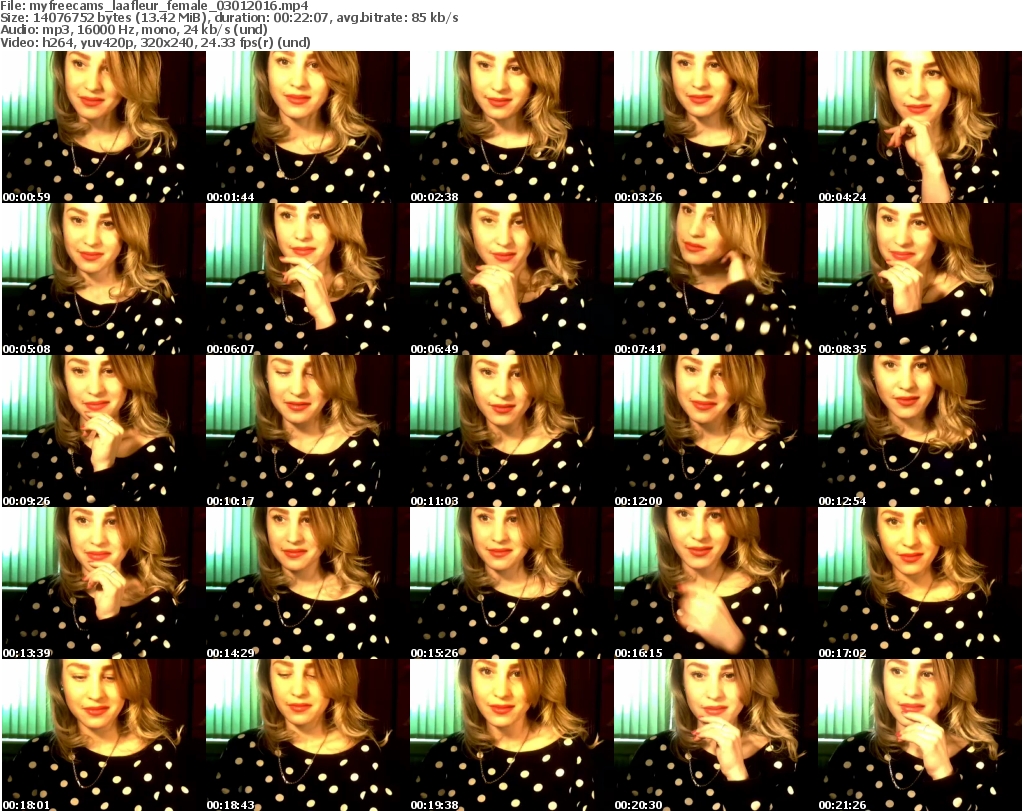Choose the frame captured at 00:21:26

click(x=920, y=735)
